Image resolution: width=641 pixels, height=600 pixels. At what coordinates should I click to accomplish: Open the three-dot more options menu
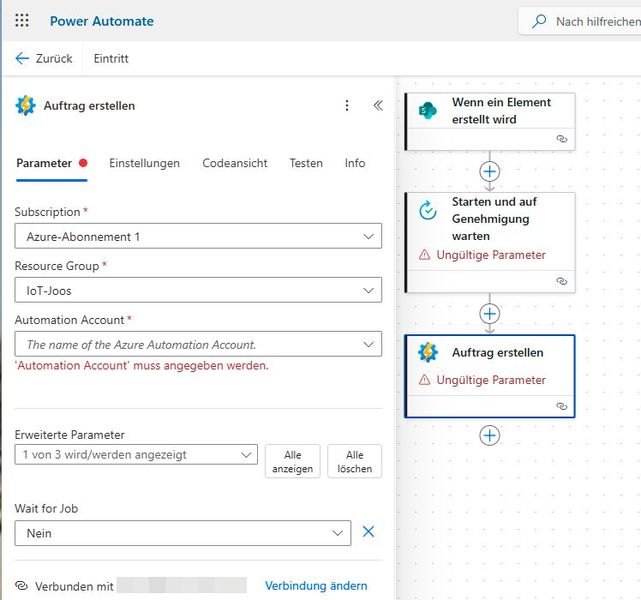tap(347, 105)
